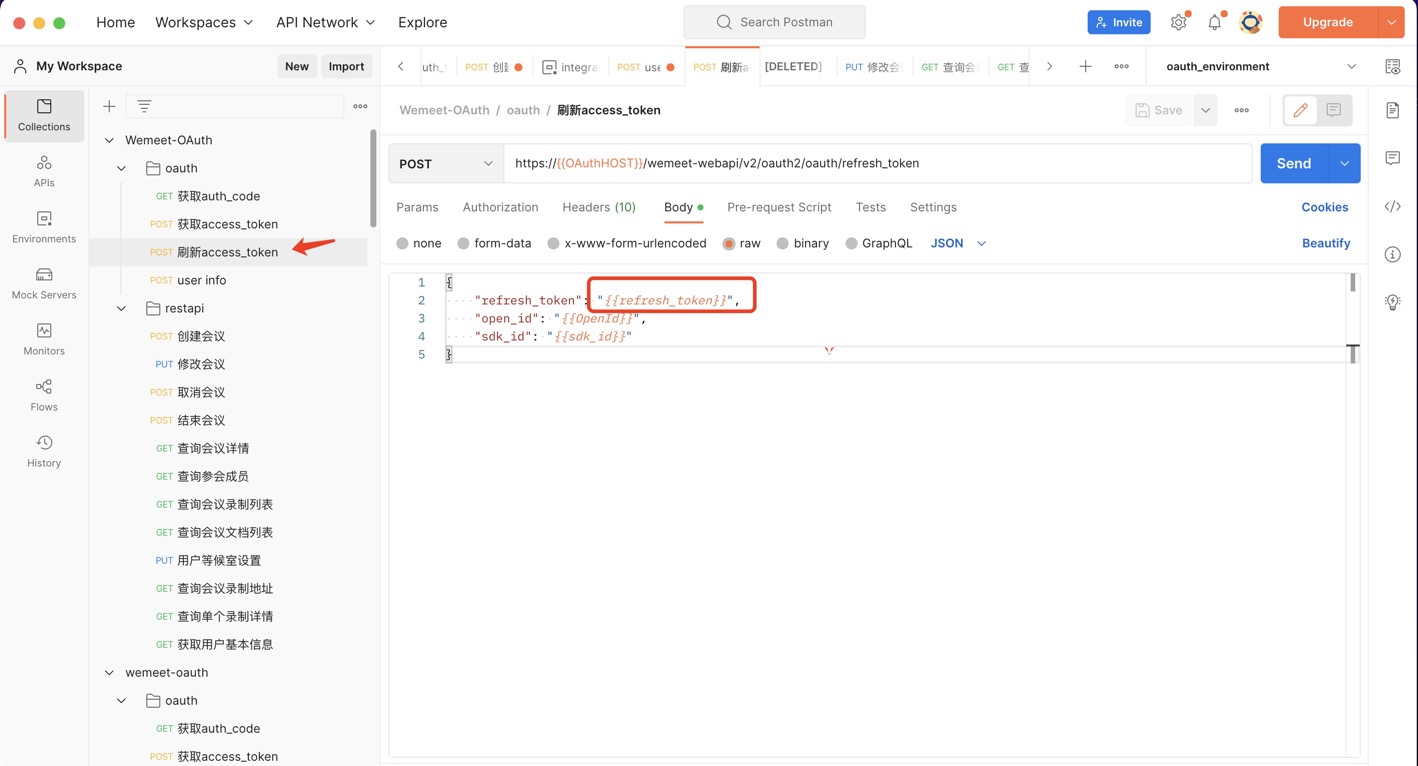Open the oauth_environment selector
Screen dimensions: 1418x766
pos(1262,66)
